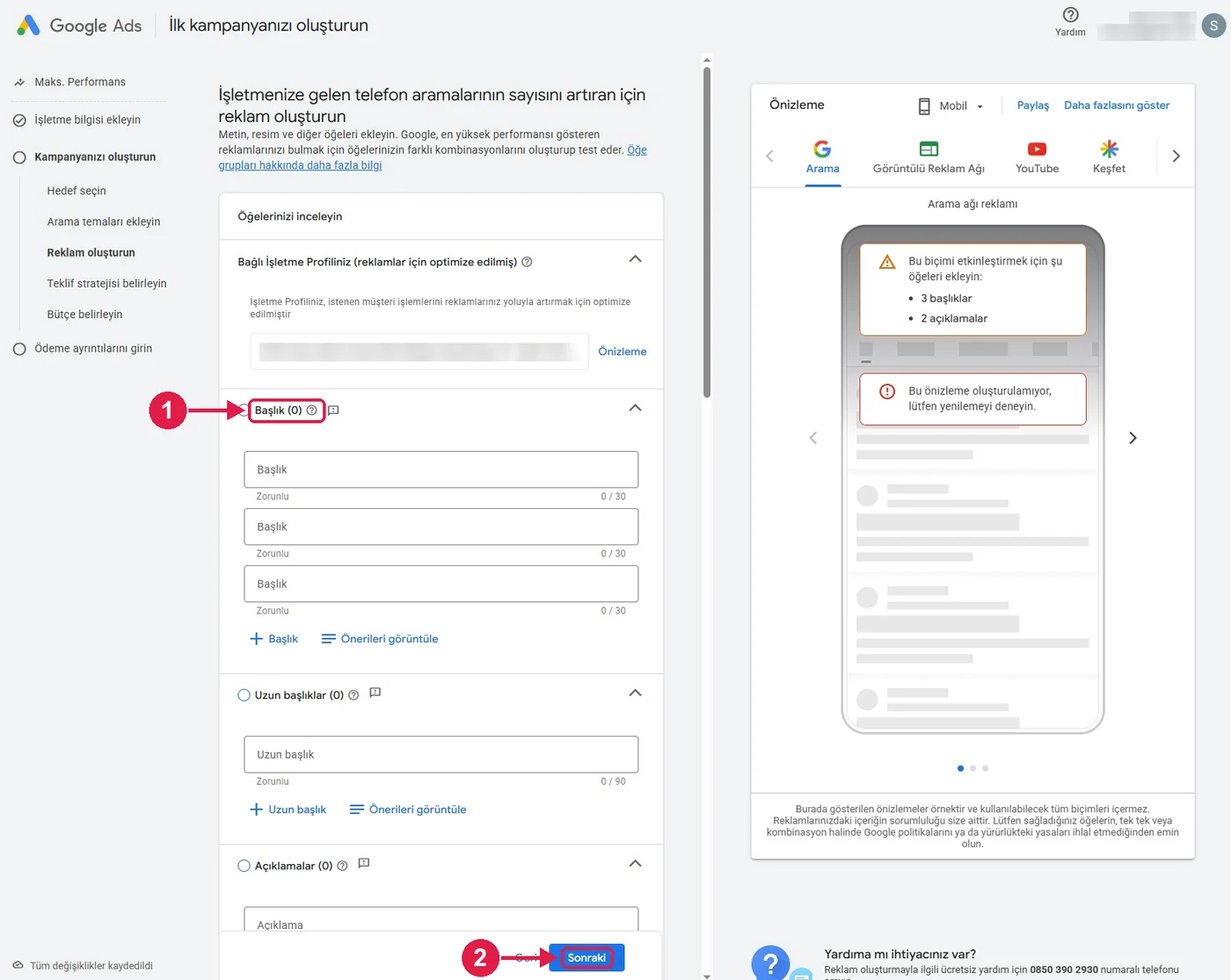1231x980 pixels.
Task: Click feedback icon beside Başlık (0)
Action: [x=333, y=410]
